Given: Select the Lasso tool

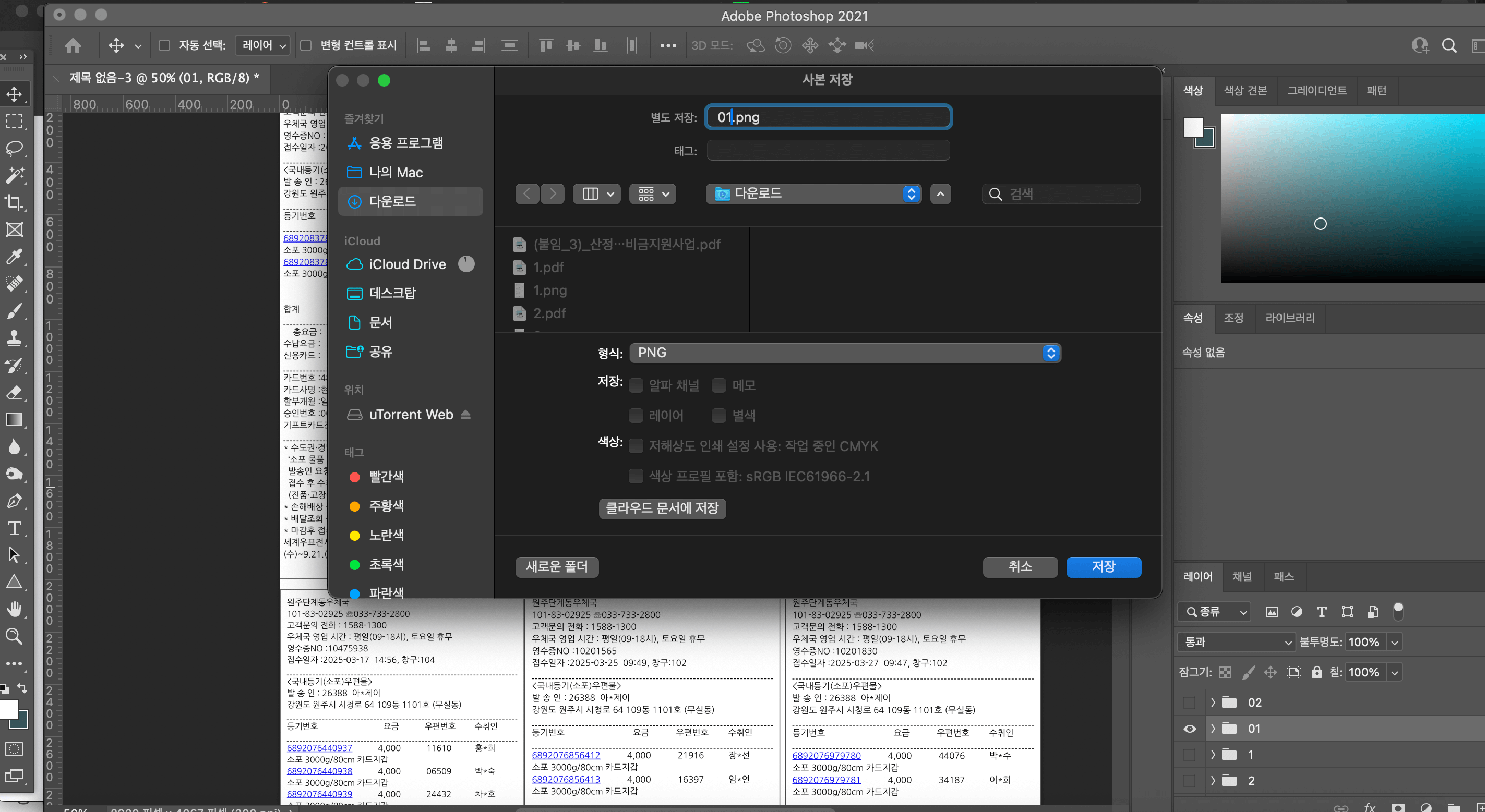Looking at the screenshot, I should click(x=14, y=148).
